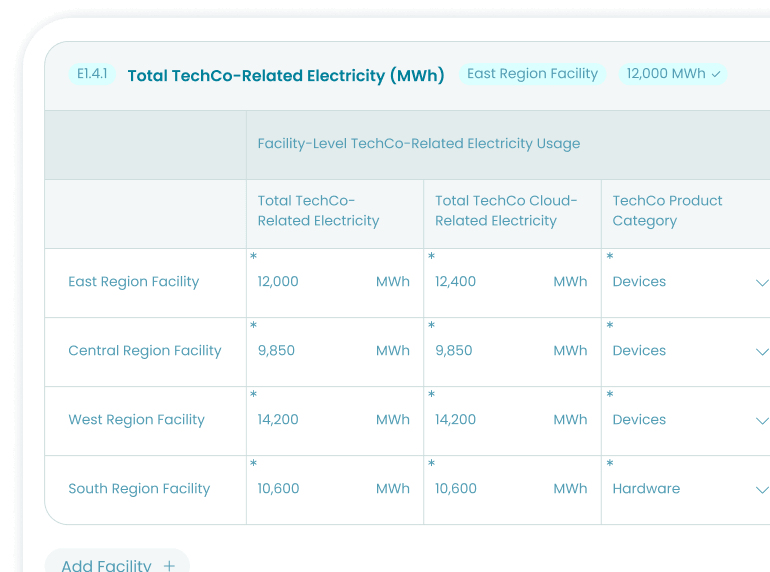Expand East Region Facility product category dropdown
Screen dimensions: 770x572
pos(762,283)
